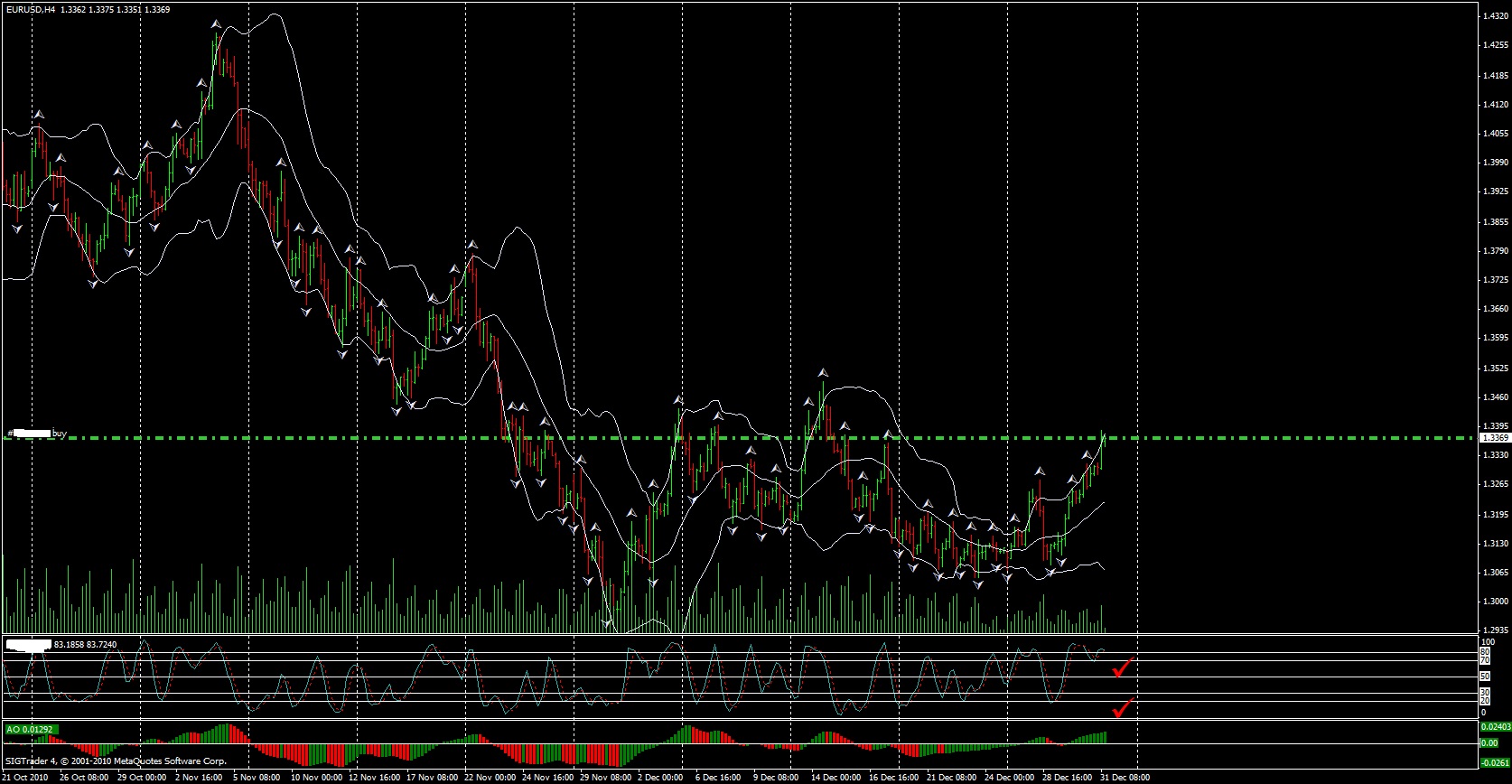Viewport: 1512px width, 784px height.
Task: Click stochastic level label 20
Action: pos(1487,701)
